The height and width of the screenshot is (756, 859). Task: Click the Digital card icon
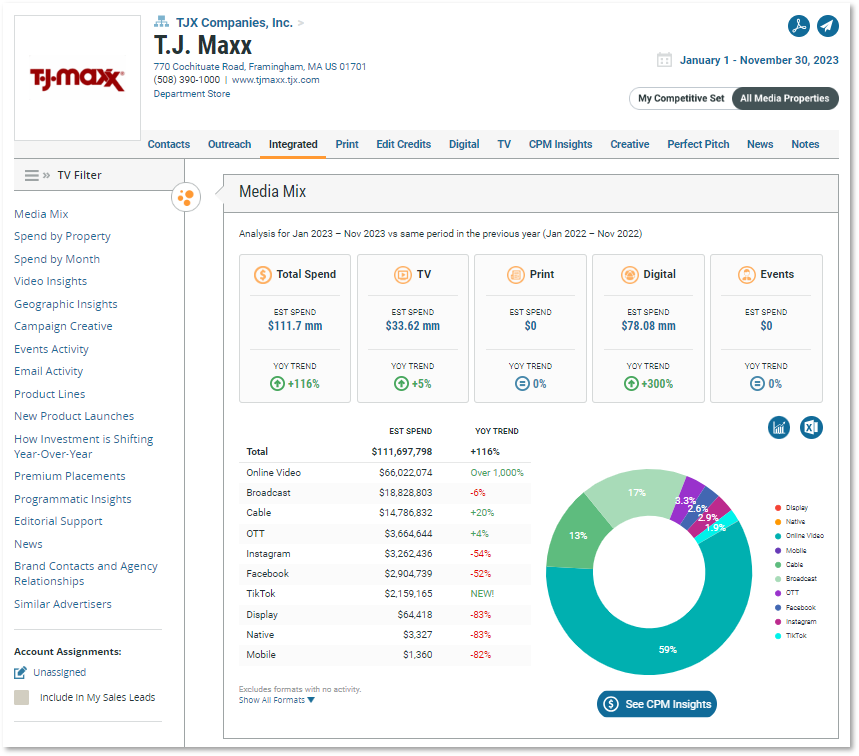(x=629, y=274)
